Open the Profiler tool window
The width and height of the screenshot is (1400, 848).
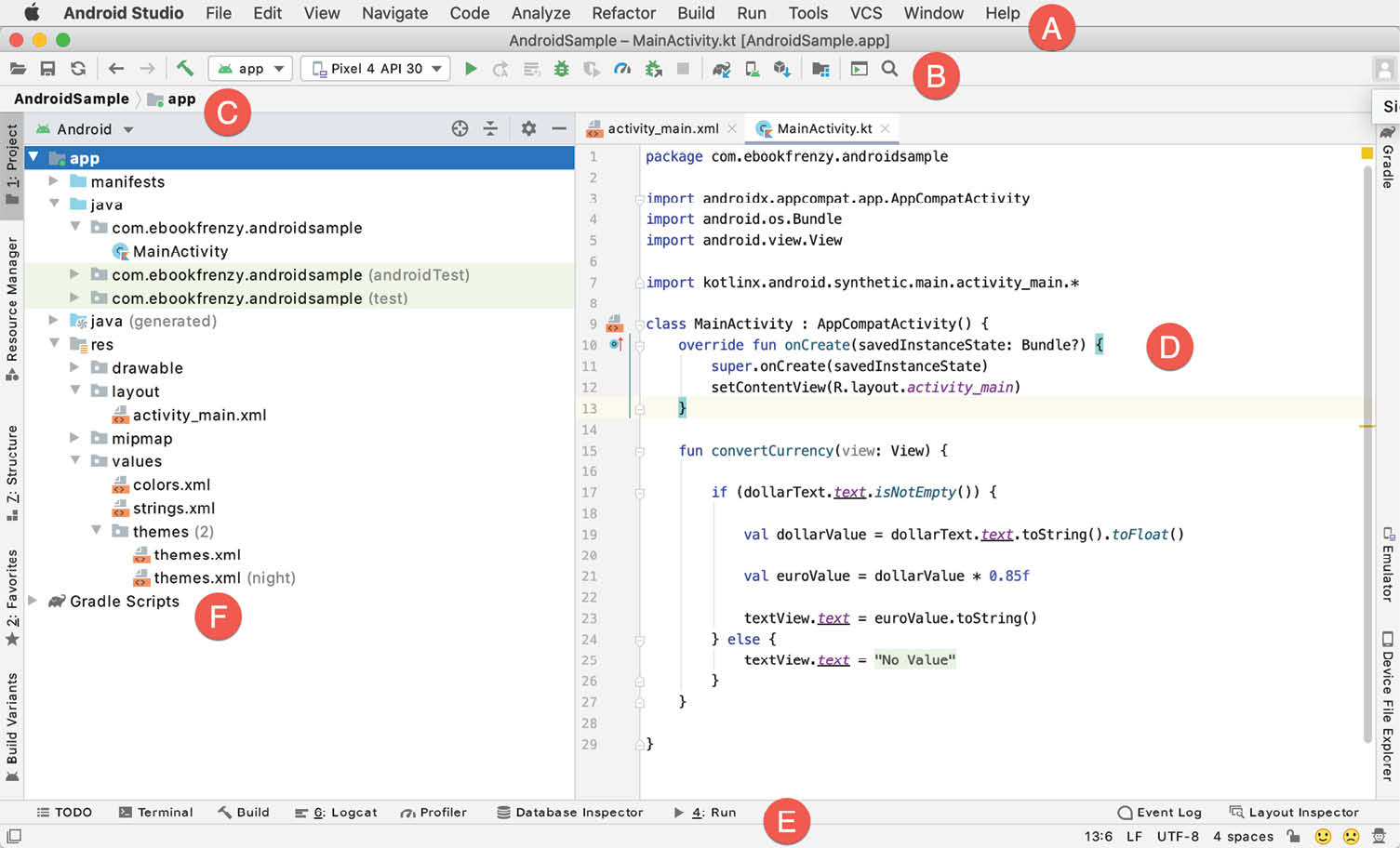point(433,813)
